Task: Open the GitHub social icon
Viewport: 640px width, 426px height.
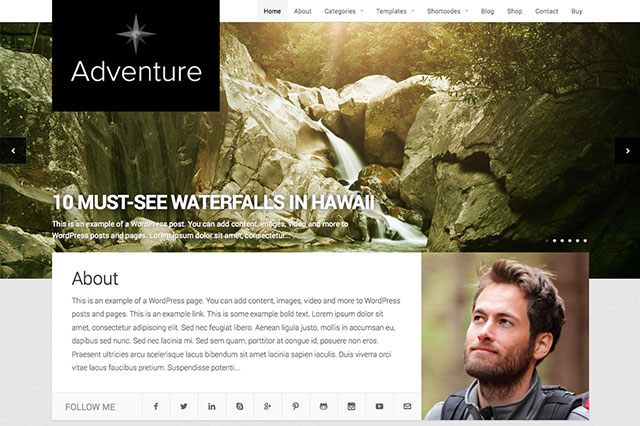Action: point(324,406)
